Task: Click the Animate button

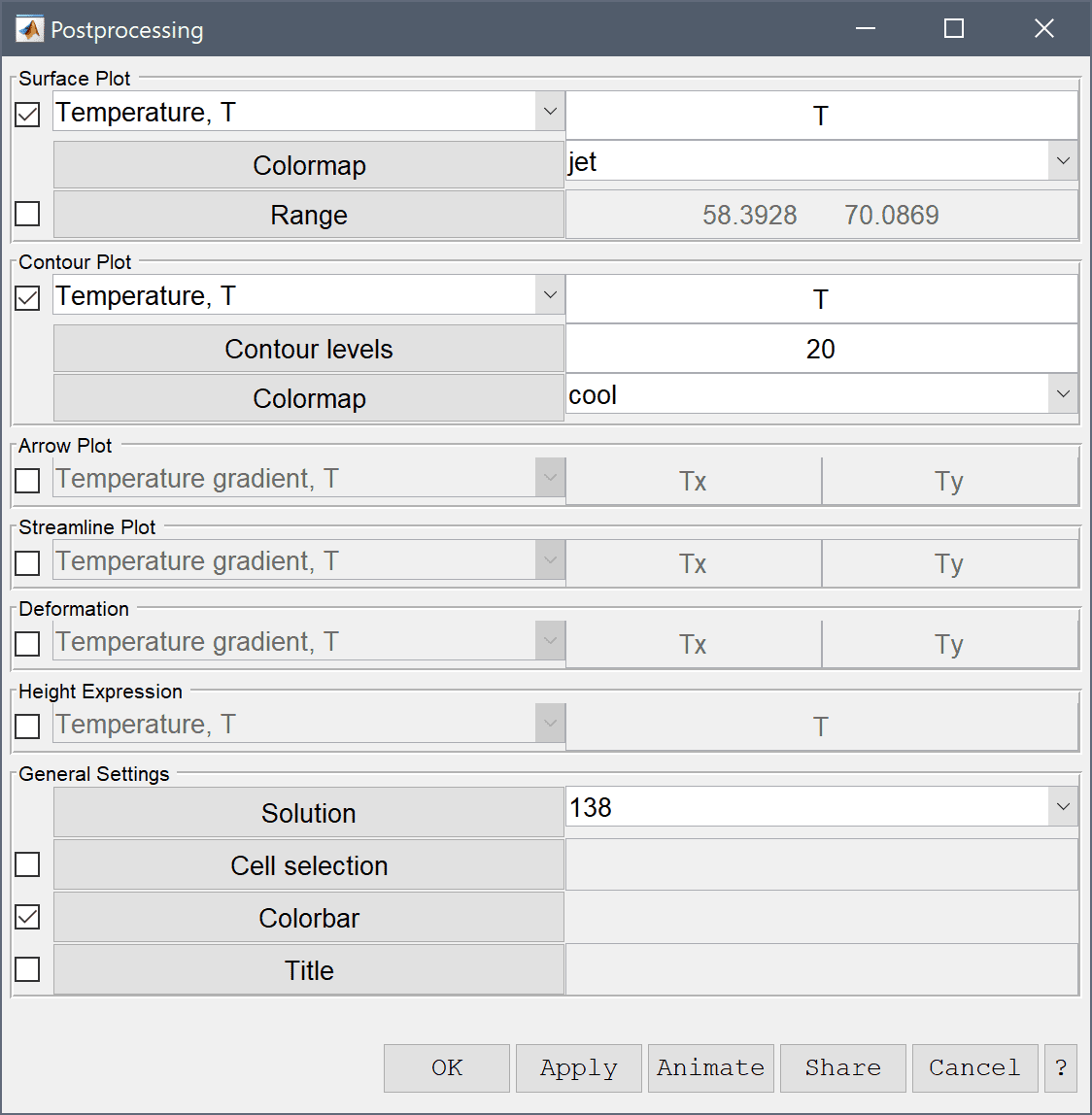Action: point(711,1067)
